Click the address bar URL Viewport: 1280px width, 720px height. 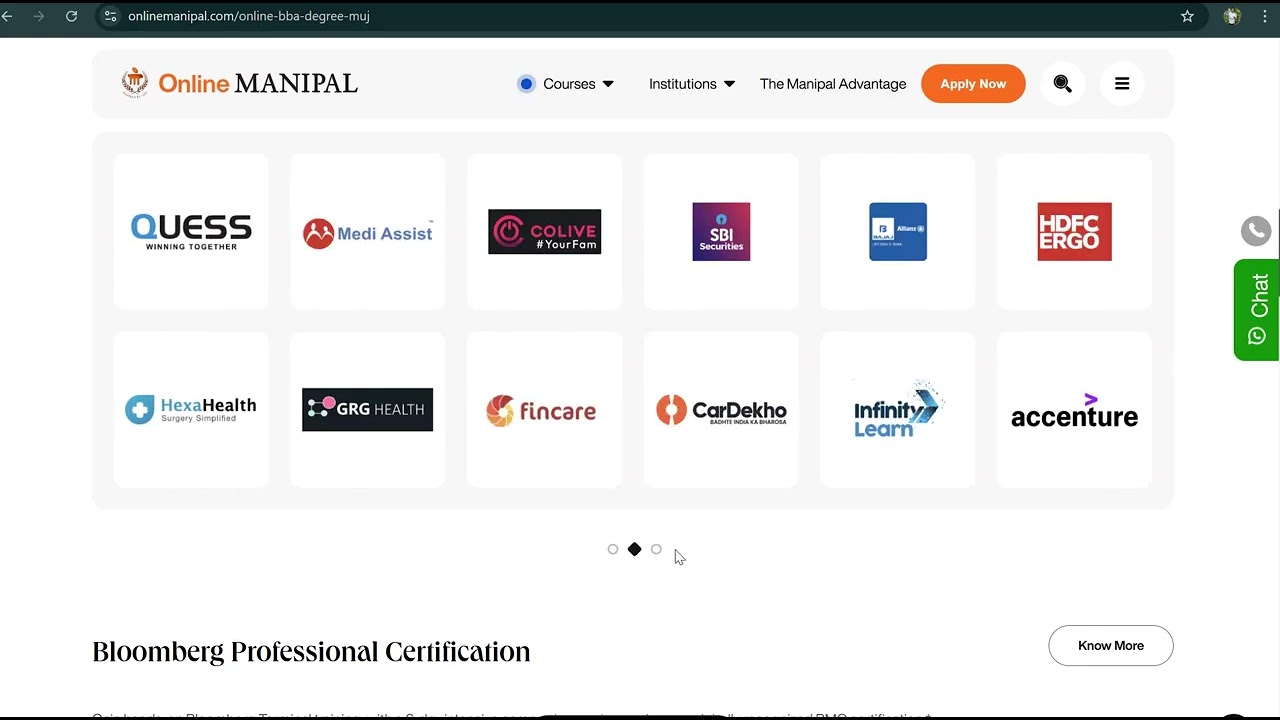pyautogui.click(x=249, y=16)
